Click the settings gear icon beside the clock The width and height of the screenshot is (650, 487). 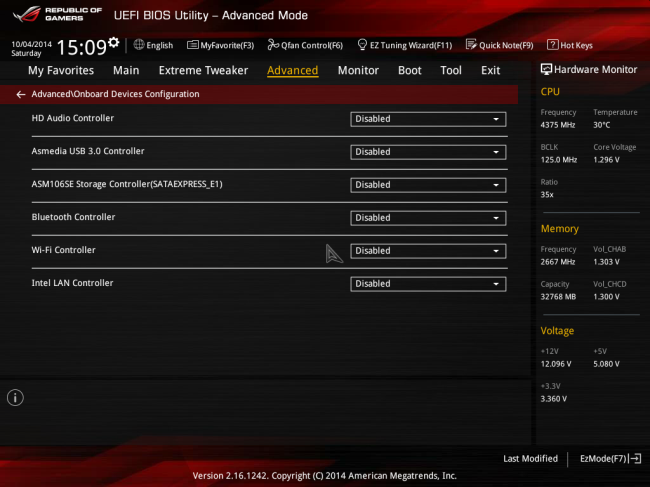[x=114, y=43]
